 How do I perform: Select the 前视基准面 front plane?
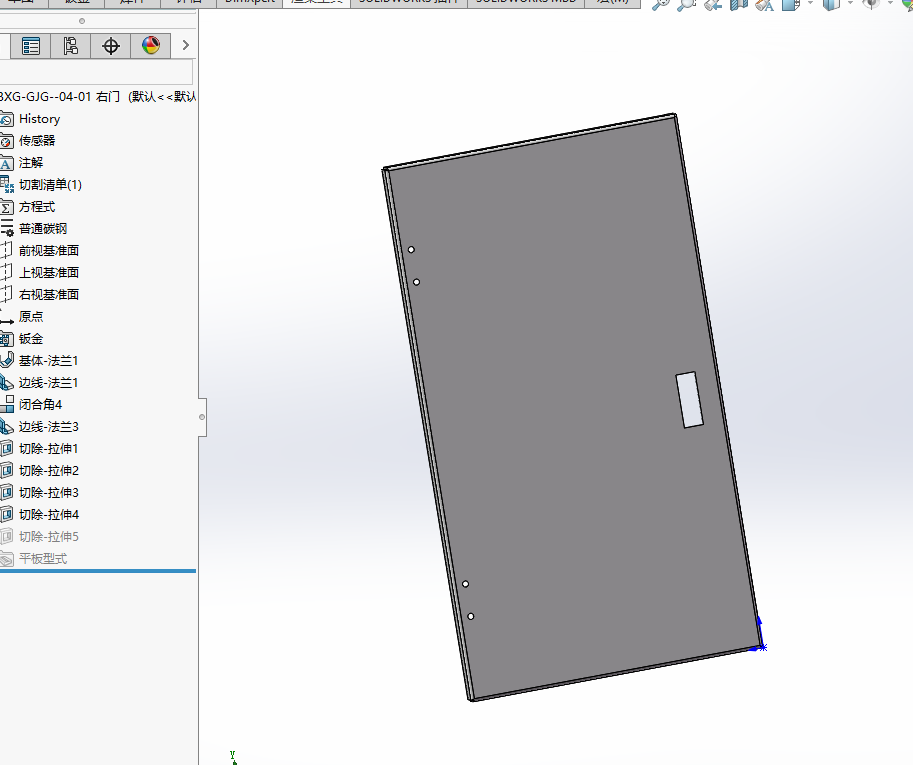(x=48, y=251)
